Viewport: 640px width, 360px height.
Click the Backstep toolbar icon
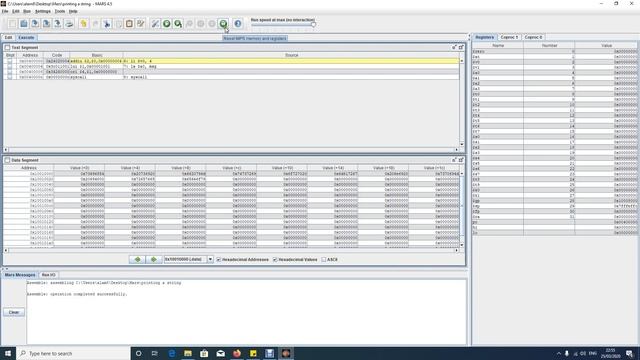pos(189,24)
